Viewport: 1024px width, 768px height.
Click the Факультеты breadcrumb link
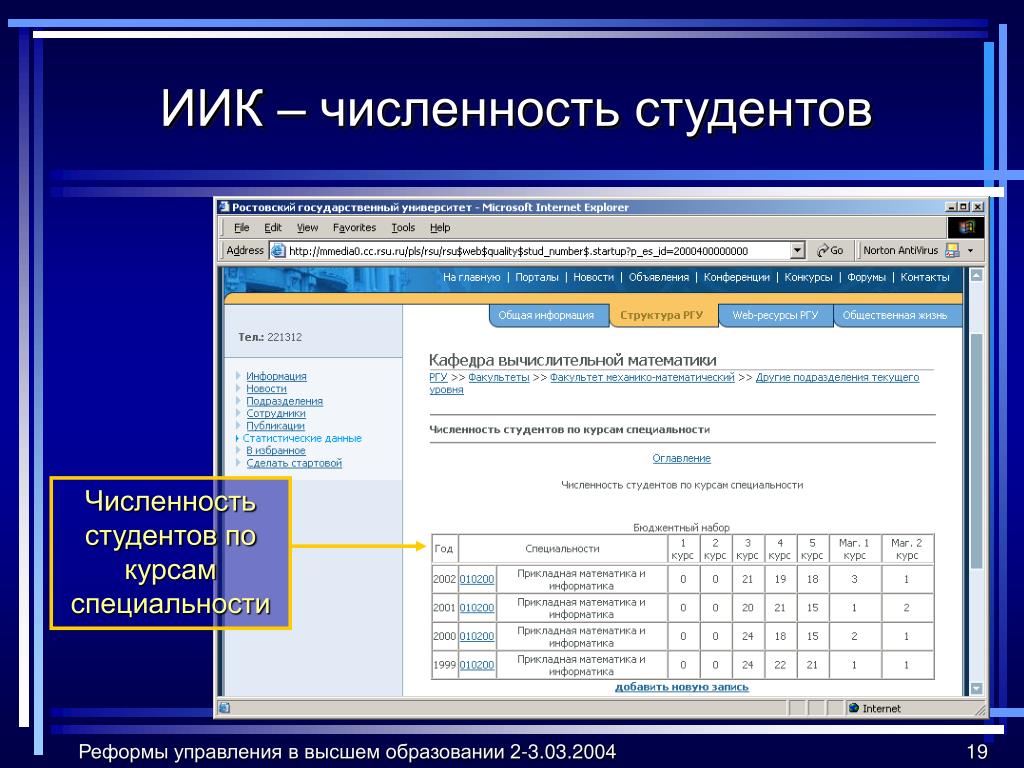coord(499,377)
